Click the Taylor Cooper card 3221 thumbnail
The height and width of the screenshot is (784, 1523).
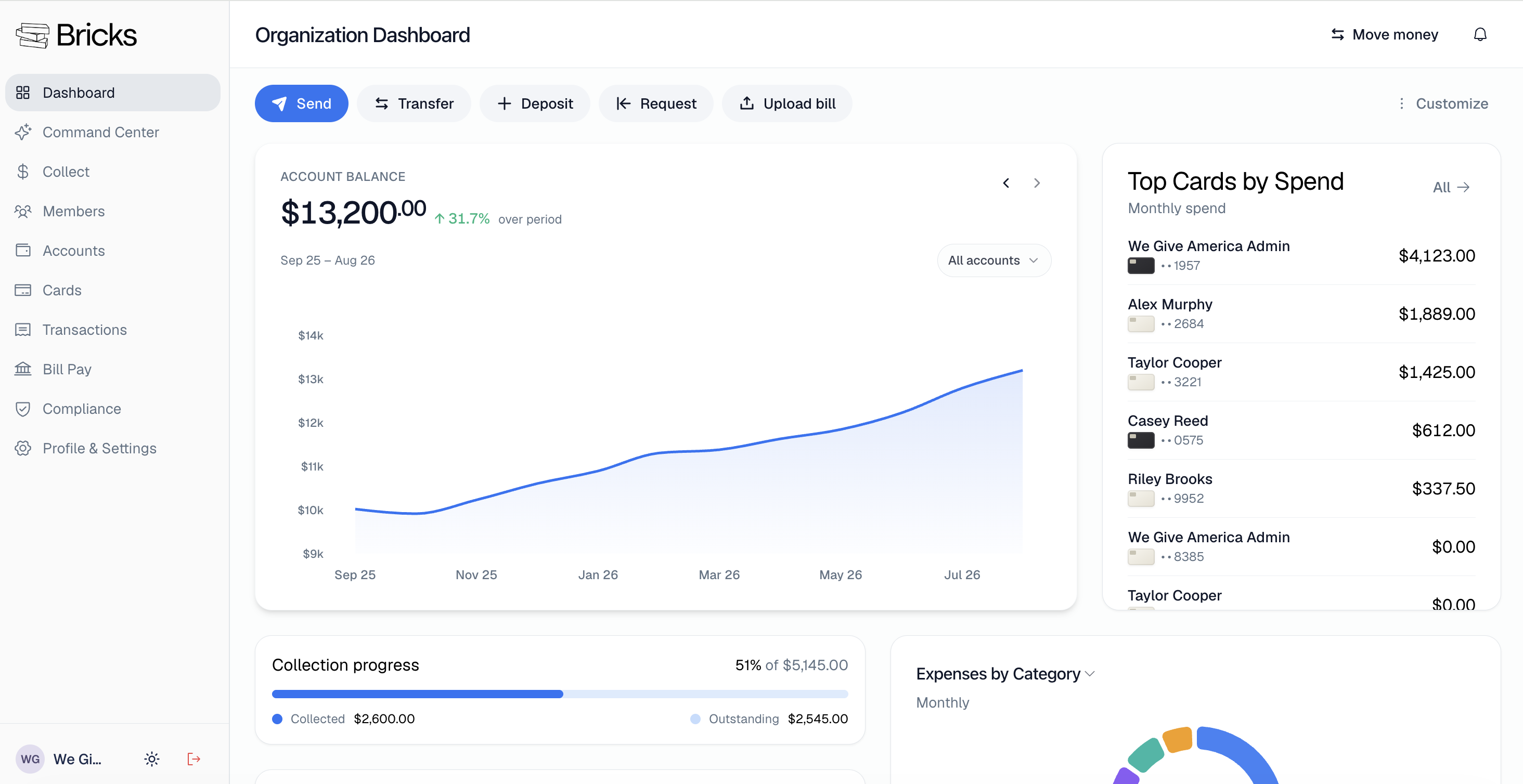(1141, 382)
